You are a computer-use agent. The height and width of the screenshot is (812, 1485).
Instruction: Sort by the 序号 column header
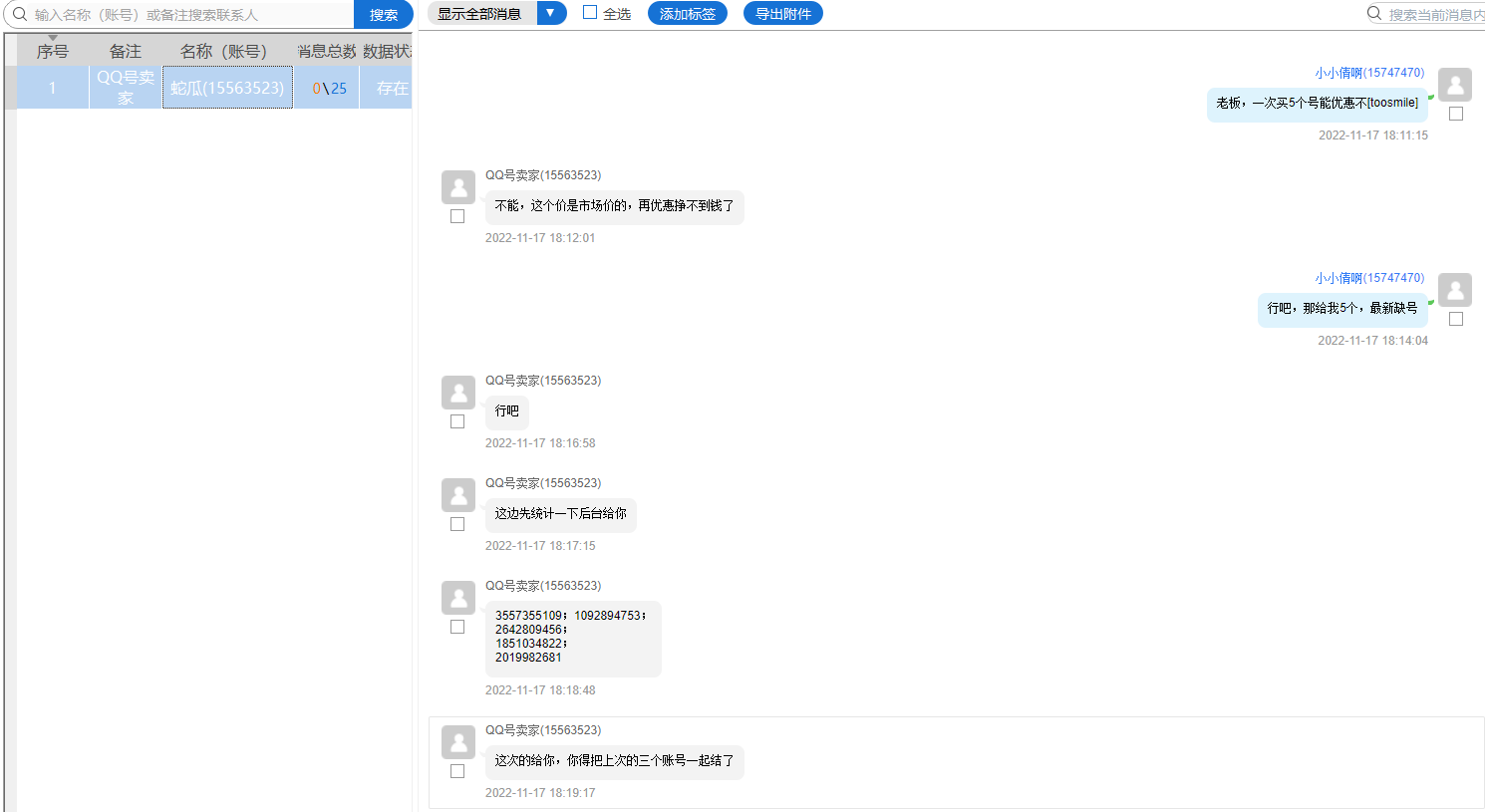[x=52, y=51]
